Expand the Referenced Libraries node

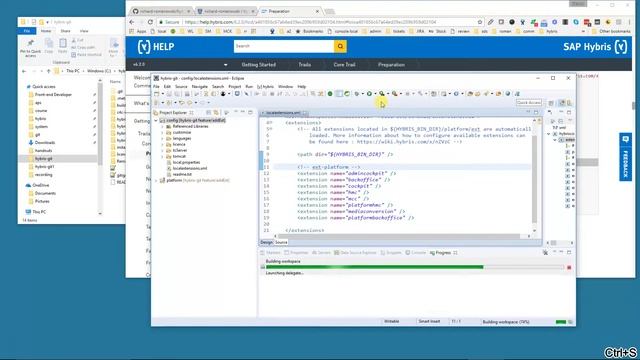point(162,127)
